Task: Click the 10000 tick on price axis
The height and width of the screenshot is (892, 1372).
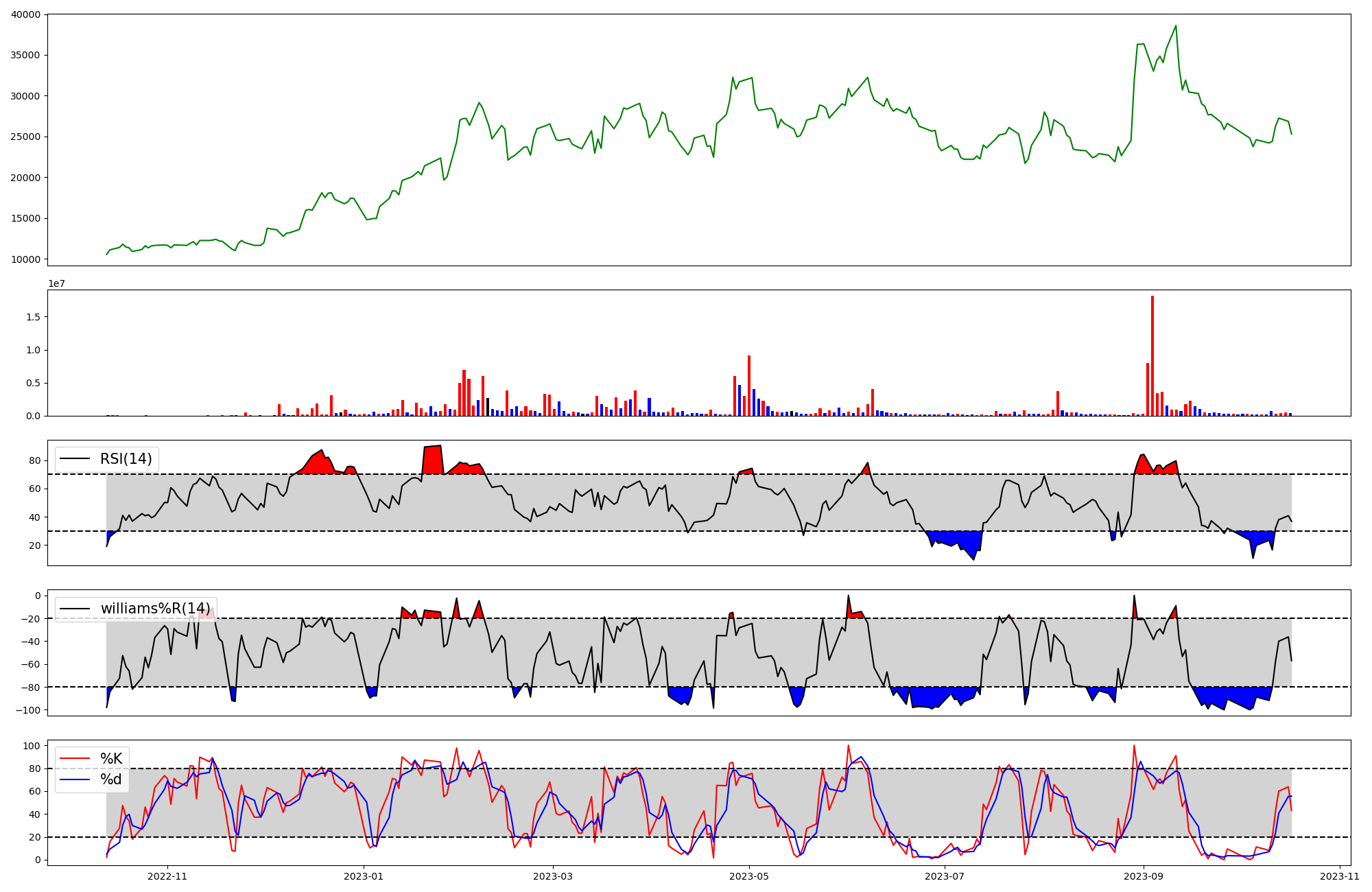Action: tap(25, 259)
